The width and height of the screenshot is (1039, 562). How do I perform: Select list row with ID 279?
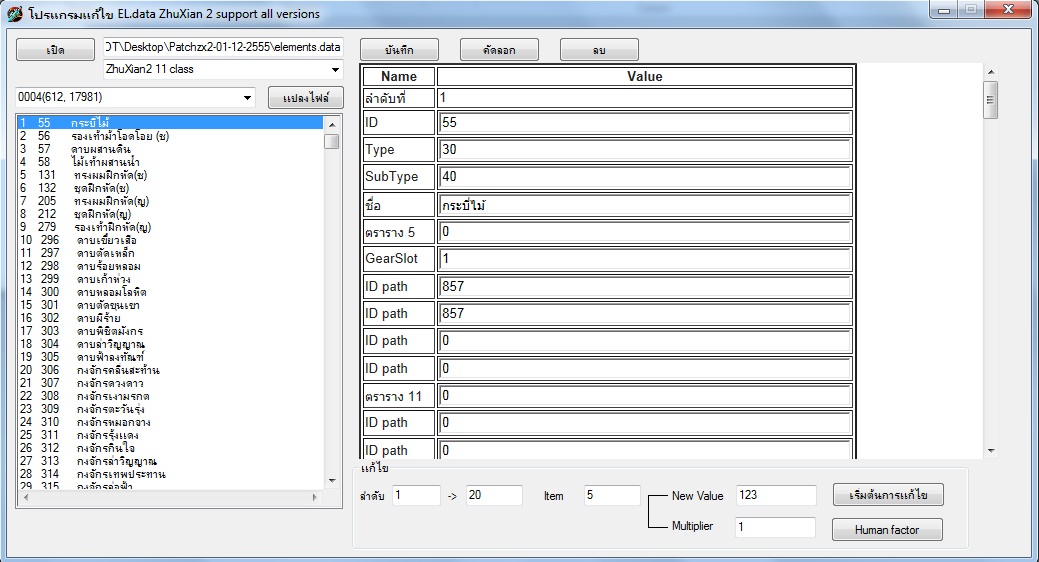170,227
